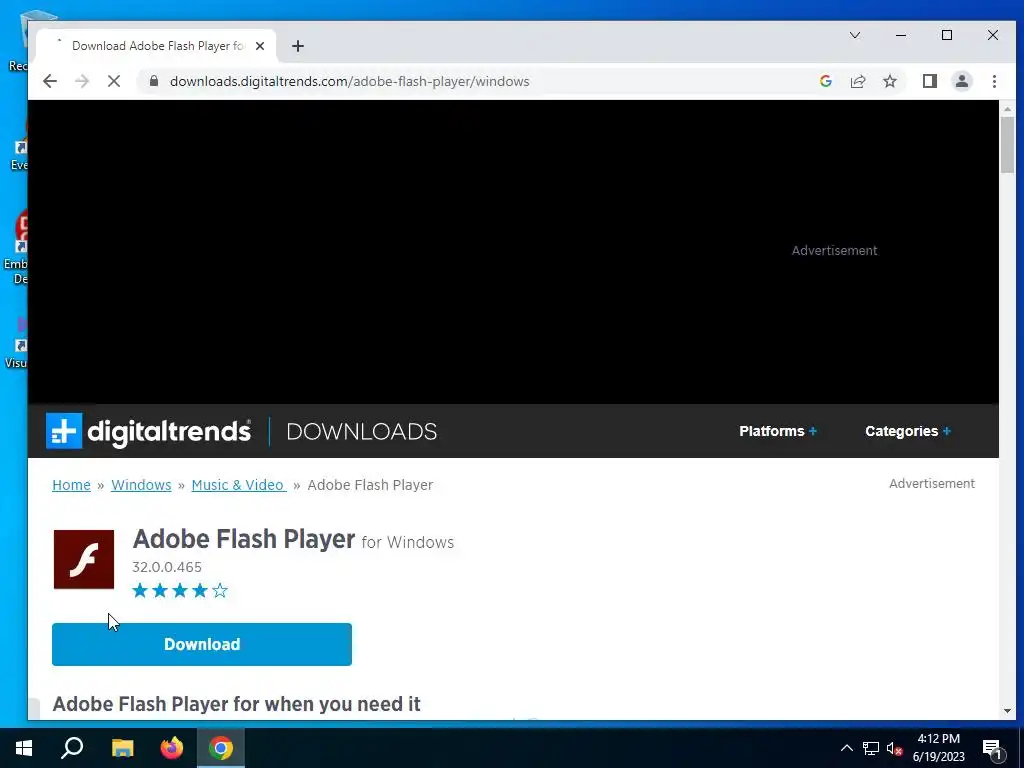Open the Music & Video breadcrumb link
This screenshot has height=768, width=1024.
[239, 485]
